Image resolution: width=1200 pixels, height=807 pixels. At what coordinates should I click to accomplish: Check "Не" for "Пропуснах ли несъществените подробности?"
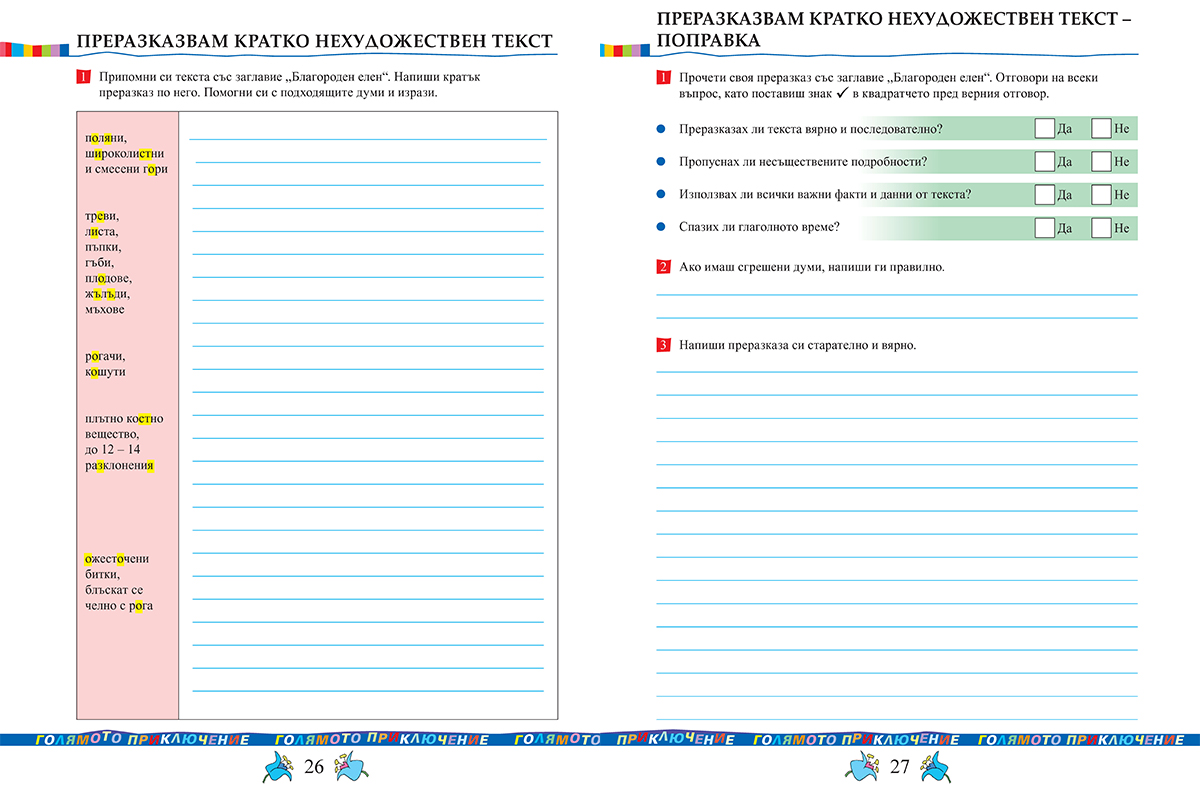(x=1101, y=162)
